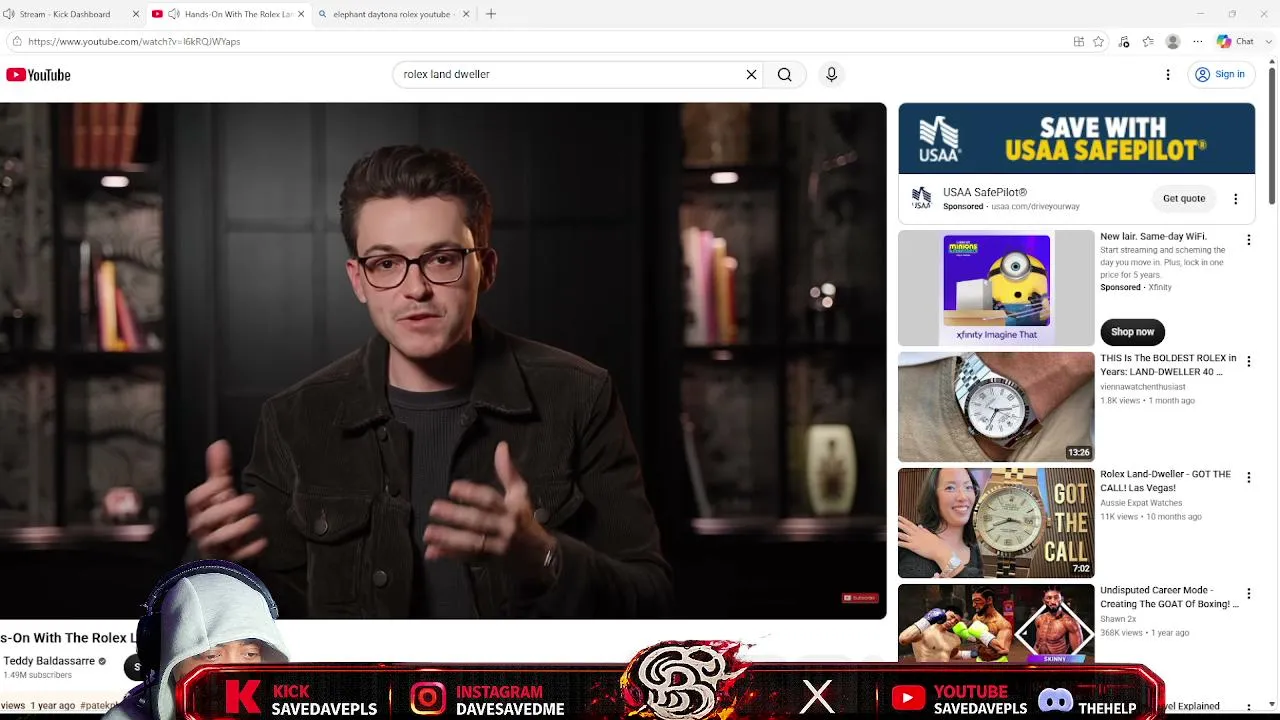Close the Hands-On With The Rolex tab

click(301, 14)
